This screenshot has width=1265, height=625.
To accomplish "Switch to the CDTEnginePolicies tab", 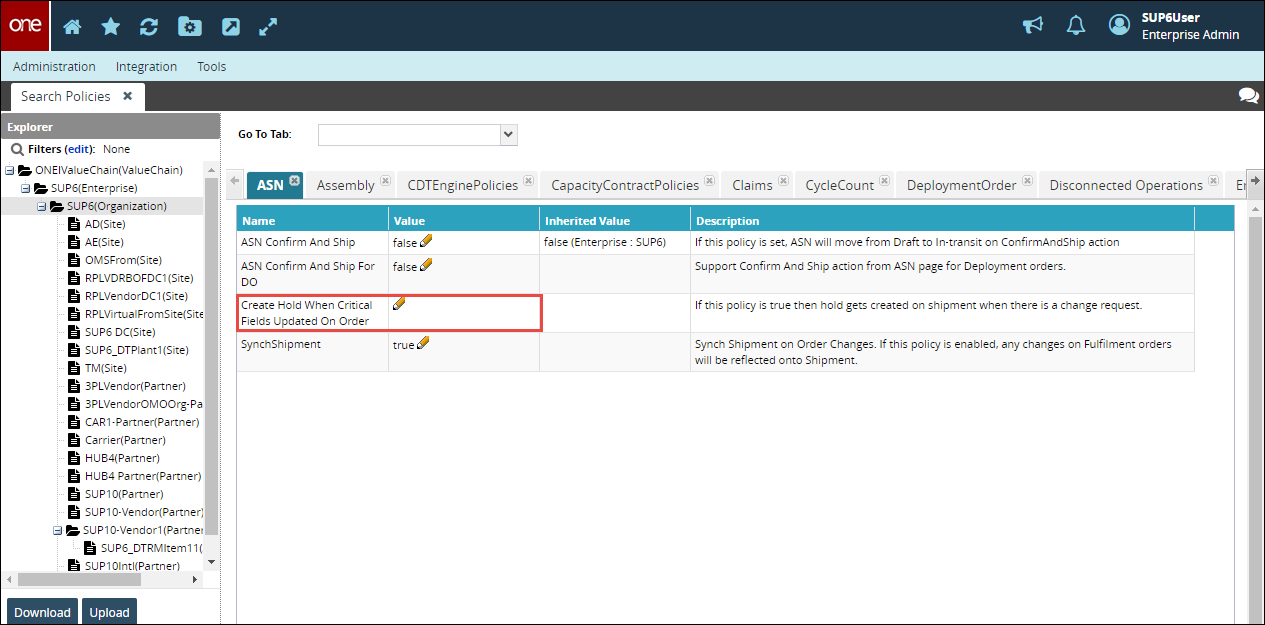I will pyautogui.click(x=462, y=185).
